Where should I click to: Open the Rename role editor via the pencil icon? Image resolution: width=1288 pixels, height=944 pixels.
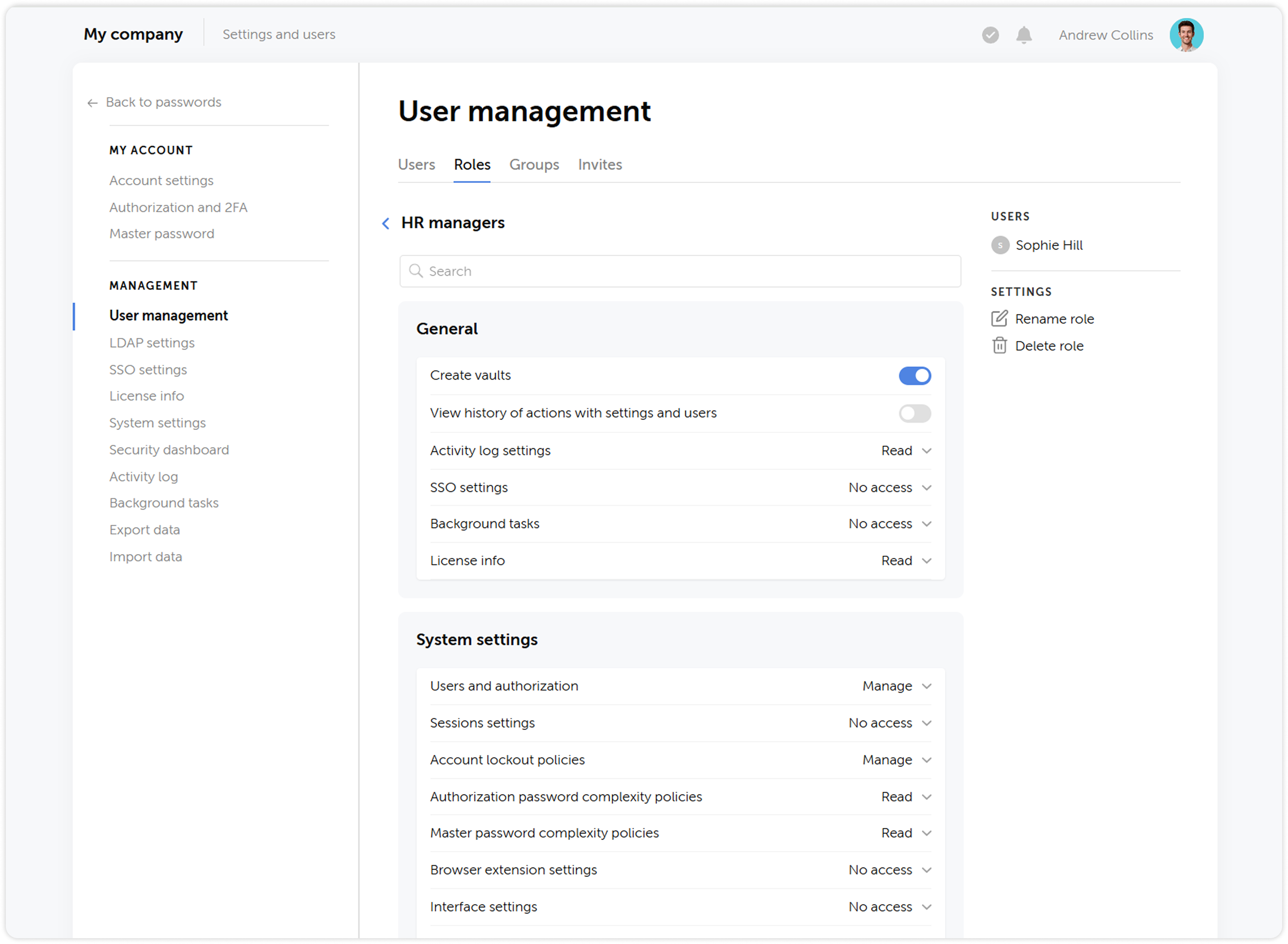pyautogui.click(x=999, y=319)
